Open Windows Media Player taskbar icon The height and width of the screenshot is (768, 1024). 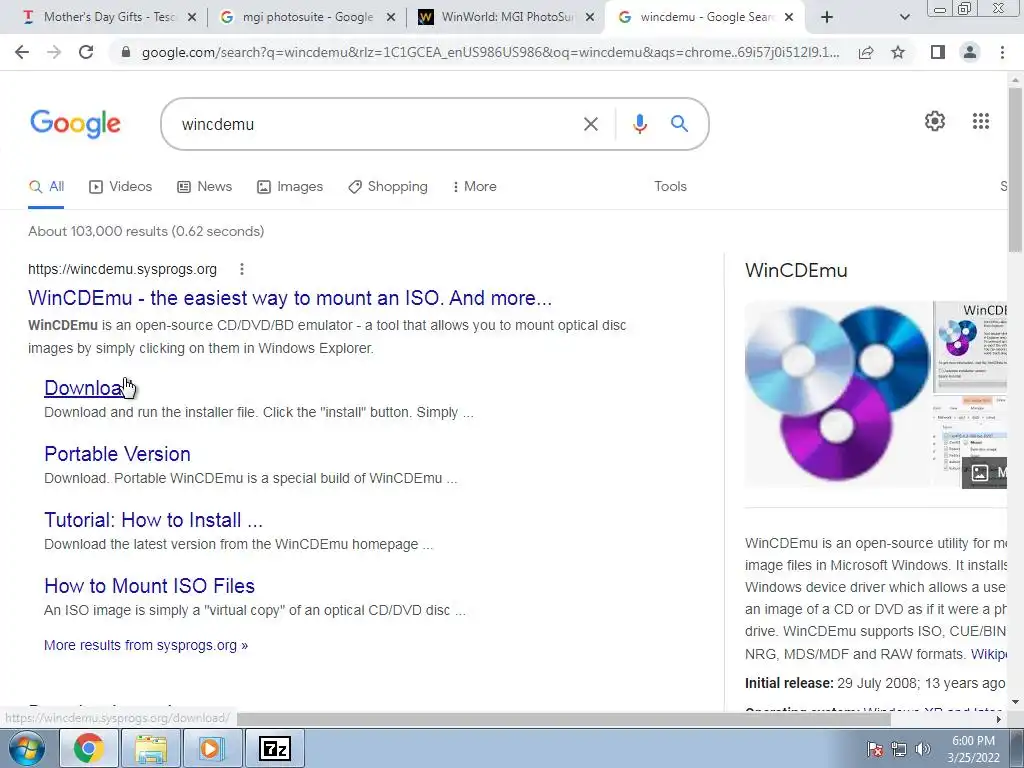coord(212,748)
